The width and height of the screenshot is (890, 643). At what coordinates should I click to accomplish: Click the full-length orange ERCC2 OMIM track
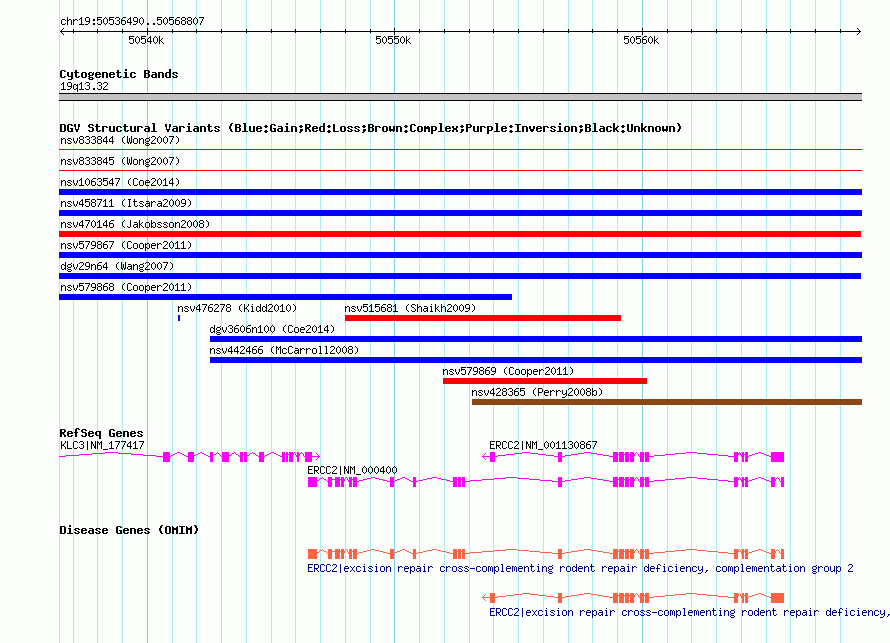tap(546, 553)
